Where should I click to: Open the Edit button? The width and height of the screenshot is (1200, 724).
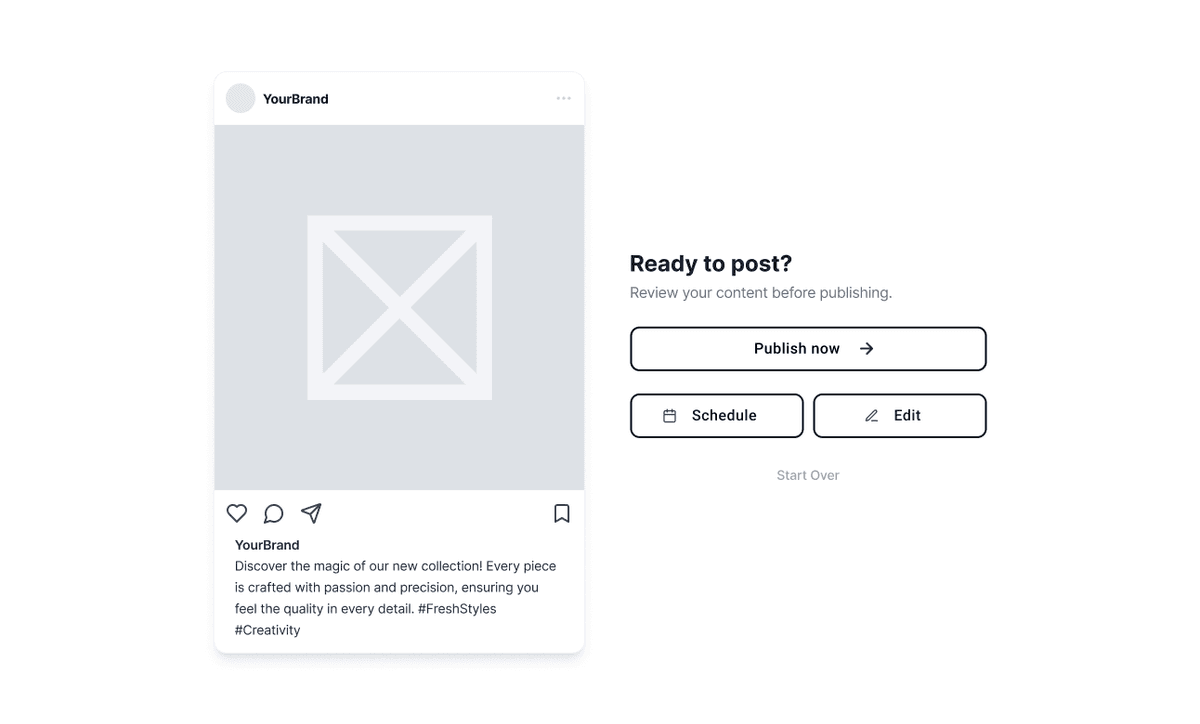[x=899, y=415]
